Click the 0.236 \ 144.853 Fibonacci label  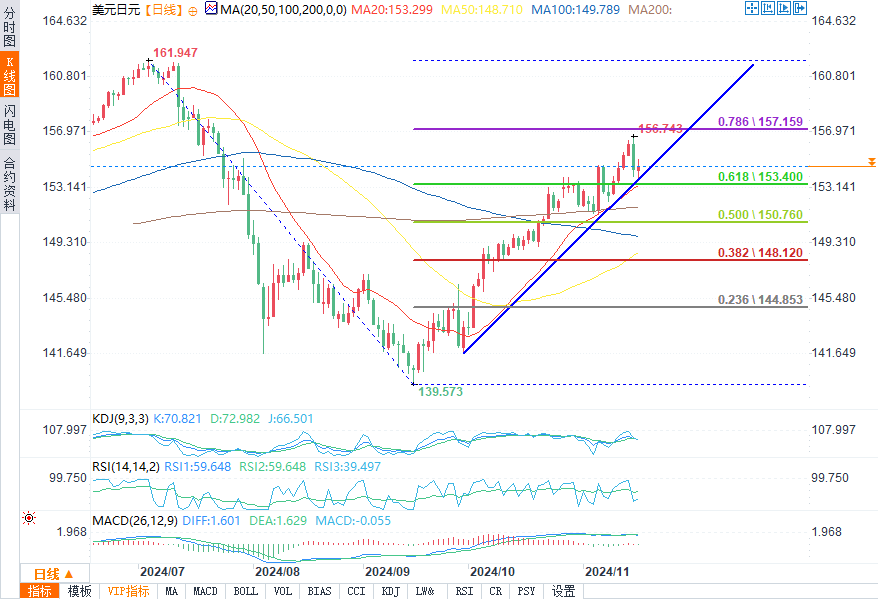pyautogui.click(x=760, y=300)
